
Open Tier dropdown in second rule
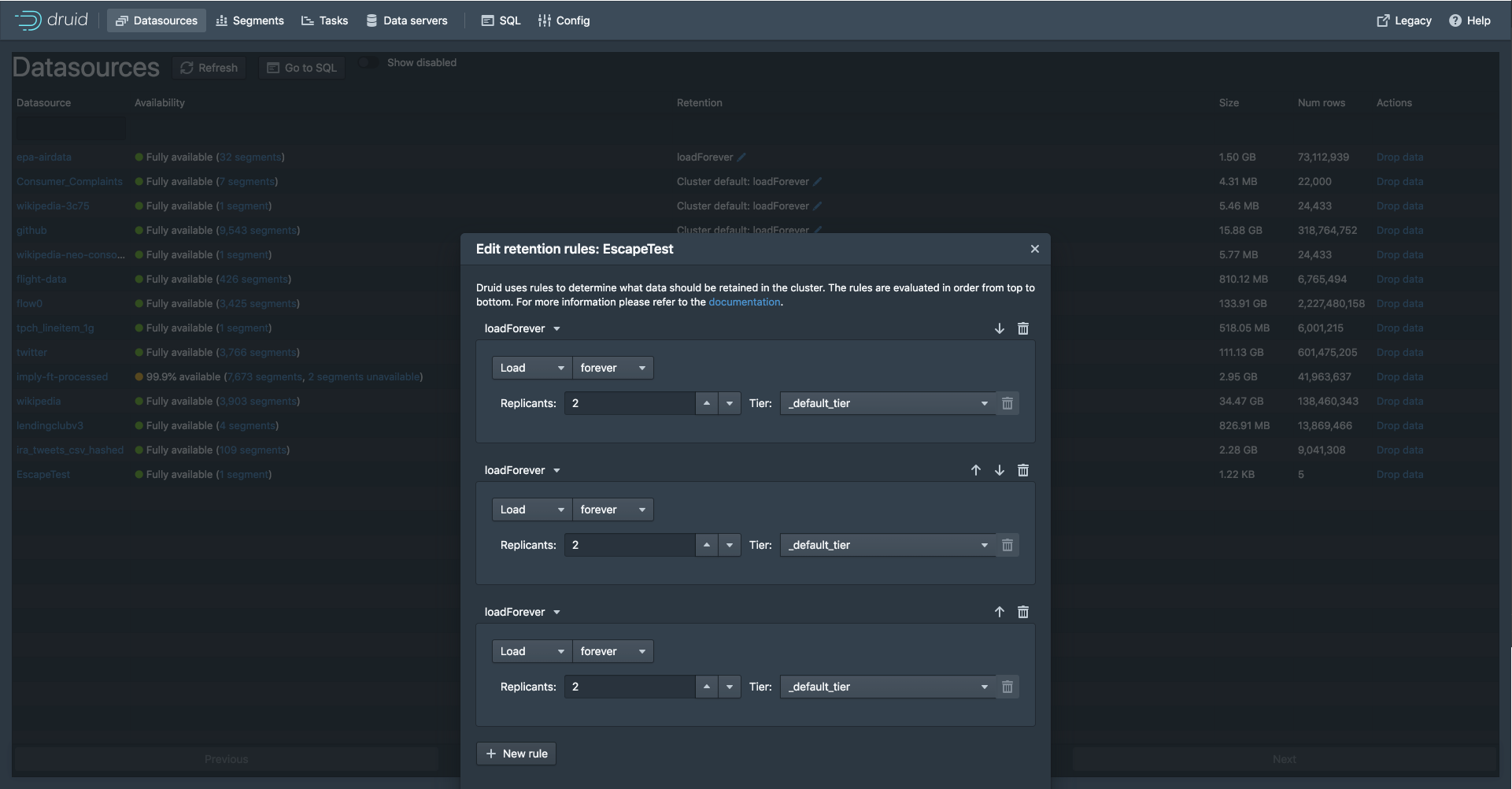888,545
